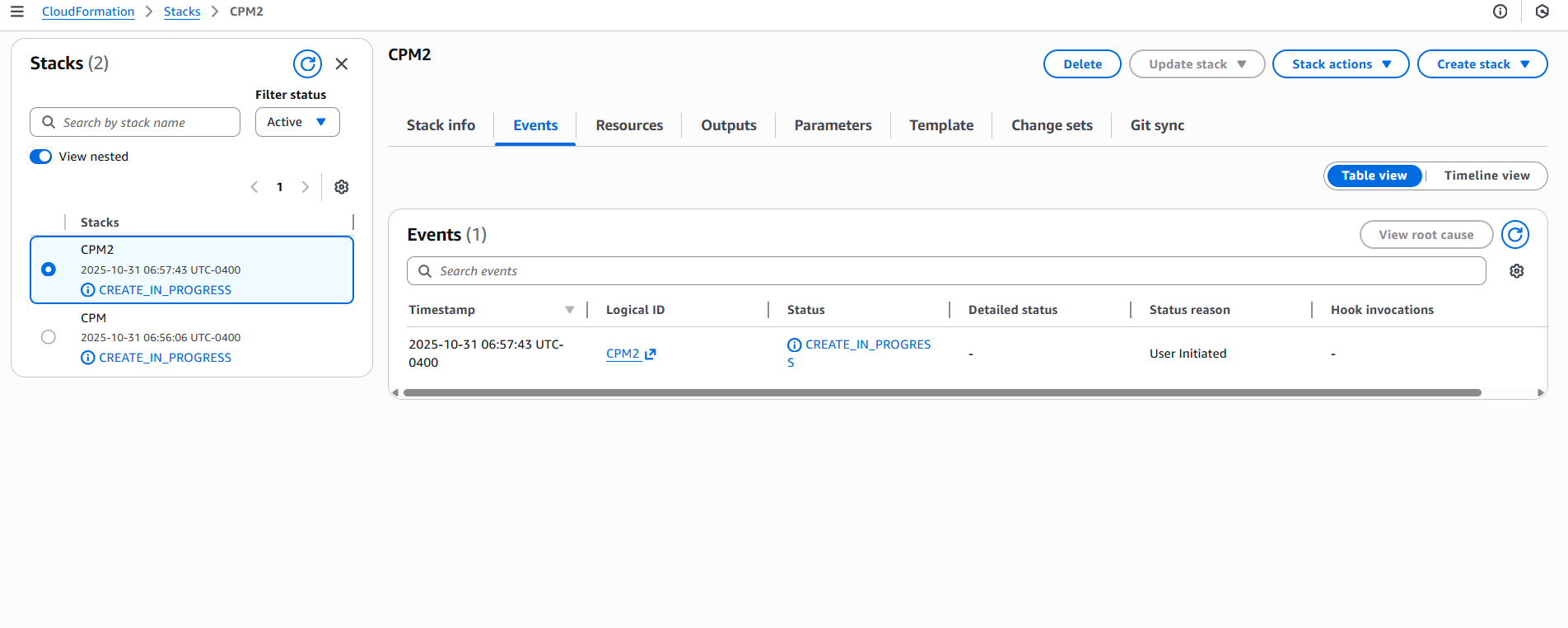Select the CPM2 stack radio button
Viewport: 1568px width, 628px height.
click(x=49, y=269)
